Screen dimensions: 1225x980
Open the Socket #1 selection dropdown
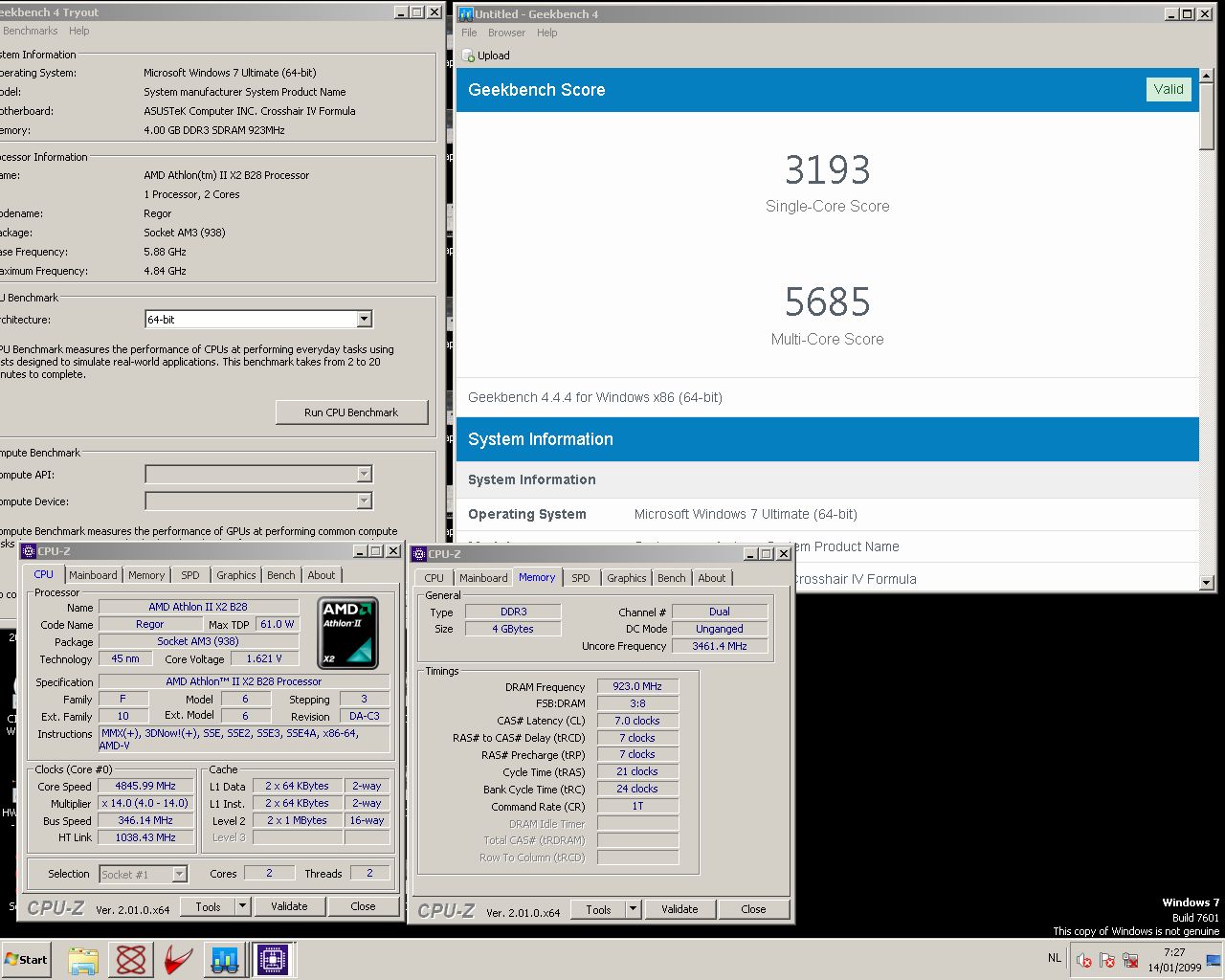coord(179,874)
